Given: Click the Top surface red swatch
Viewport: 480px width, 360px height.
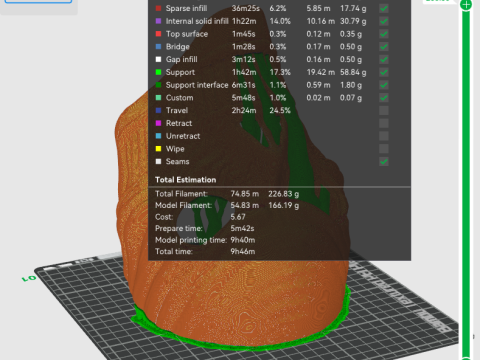Looking at the screenshot, I should coord(159,34).
